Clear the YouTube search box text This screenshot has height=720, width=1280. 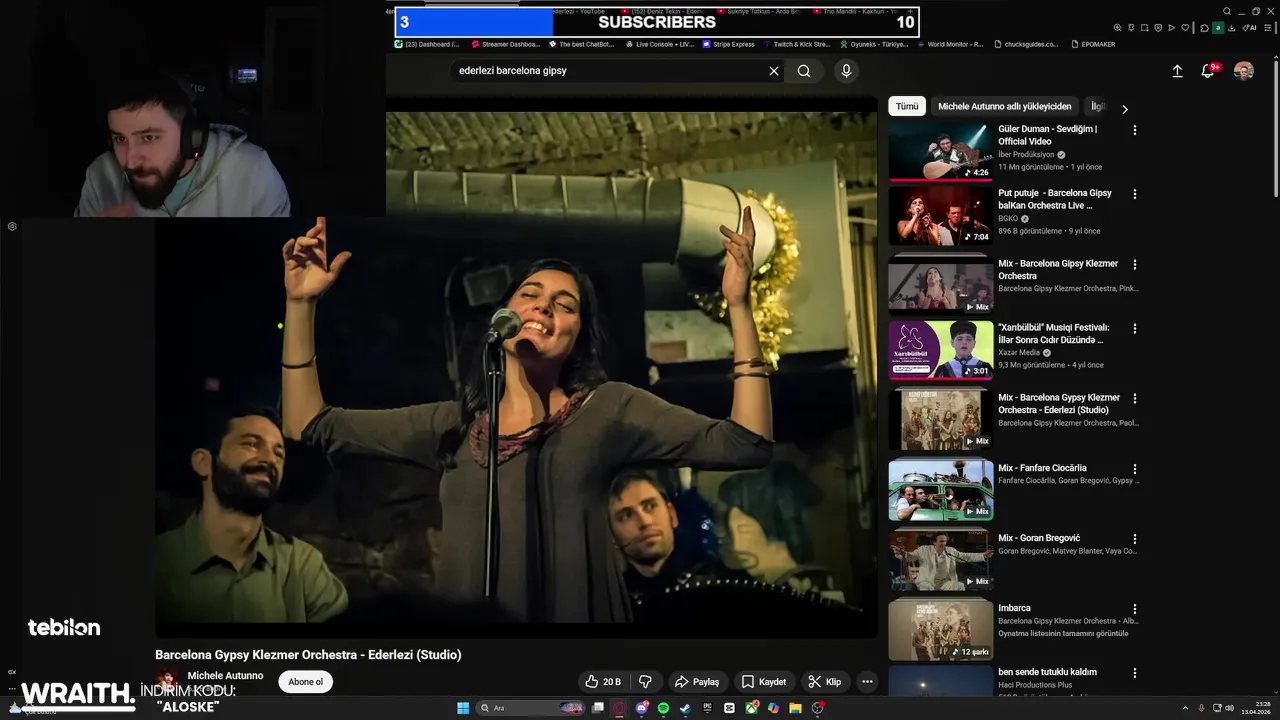click(773, 71)
